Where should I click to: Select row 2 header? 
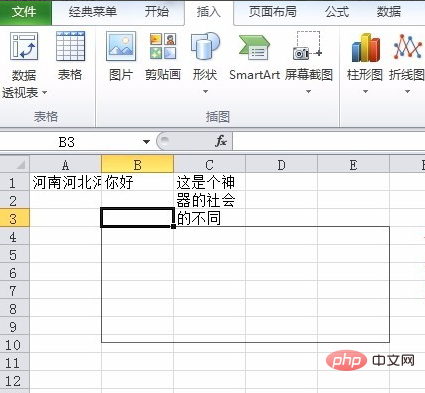(14, 200)
